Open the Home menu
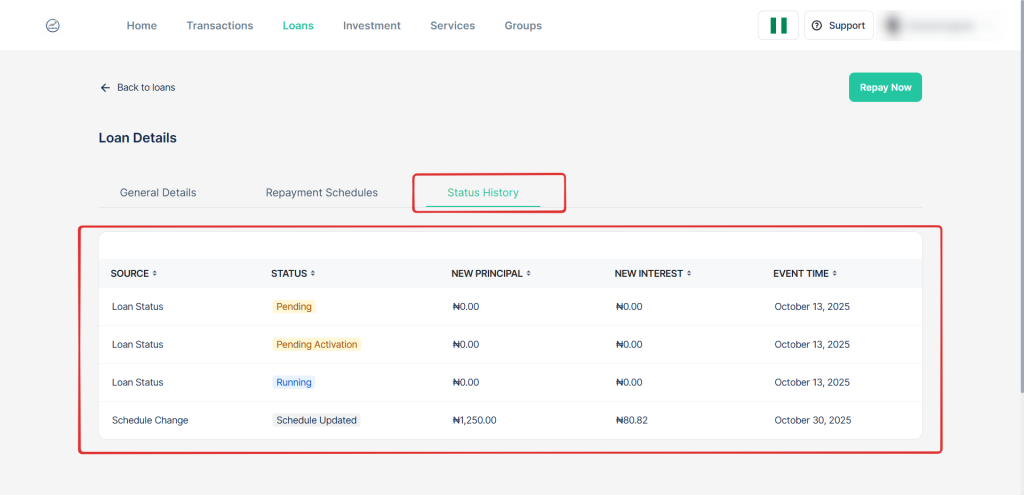This screenshot has width=1024, height=495. point(142,25)
